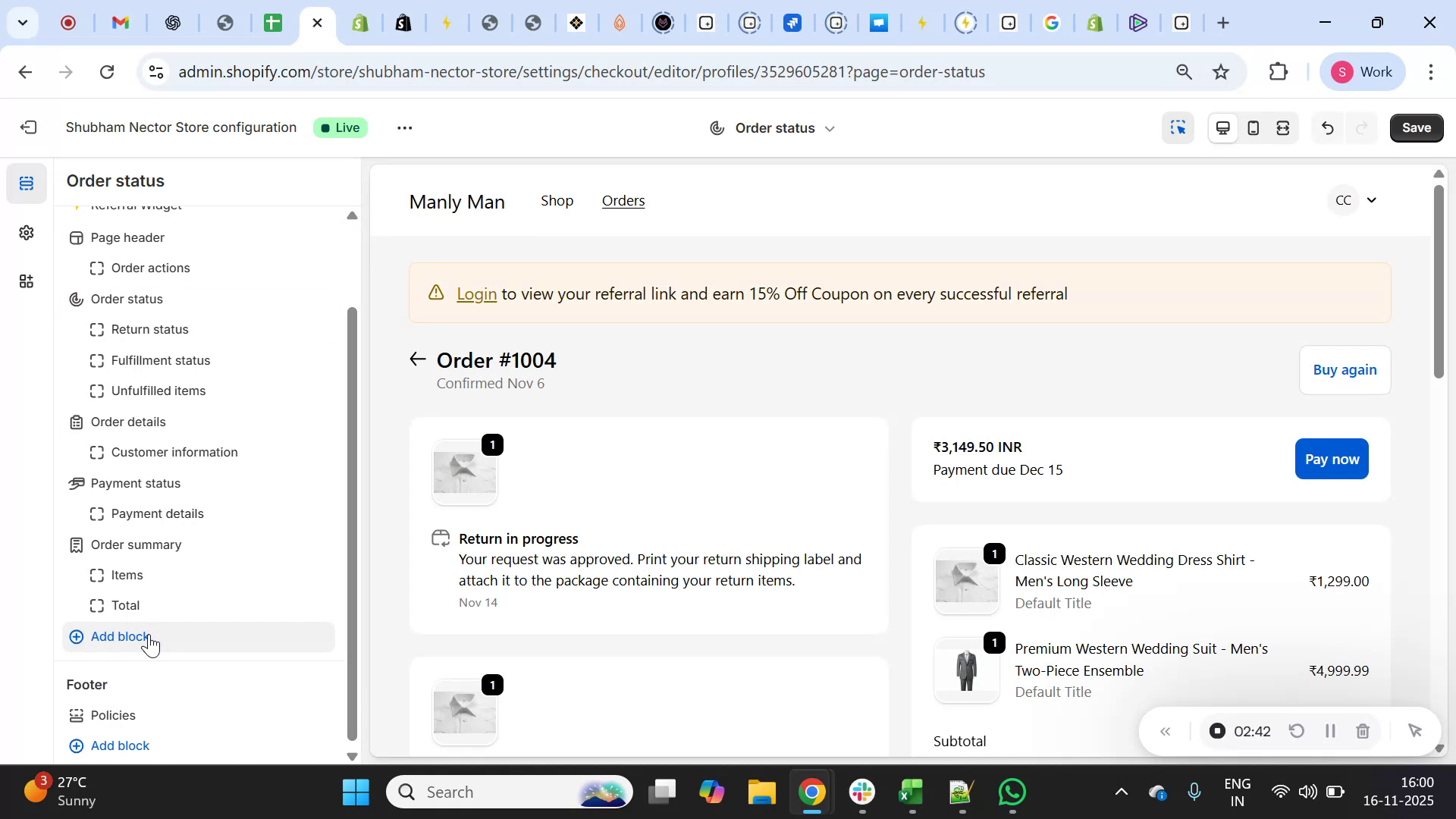Screen dimensions: 1456x819
Task: Select the Orders tab in the store preview
Action: point(623,200)
